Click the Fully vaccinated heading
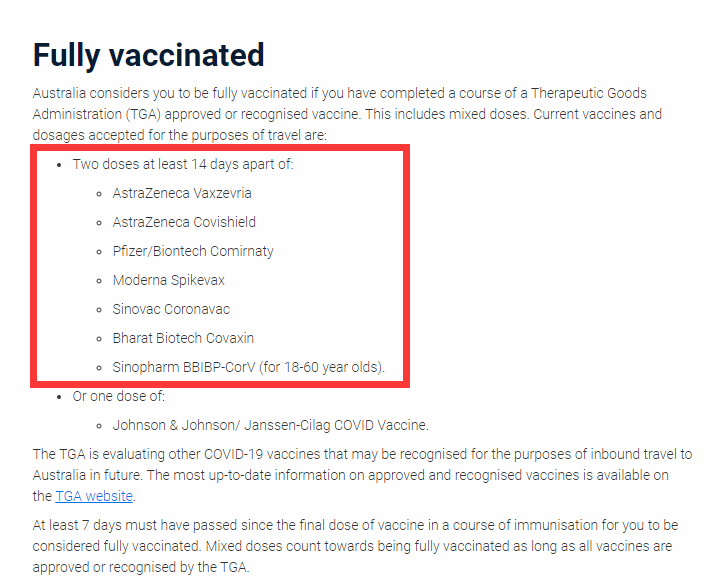 pos(148,55)
